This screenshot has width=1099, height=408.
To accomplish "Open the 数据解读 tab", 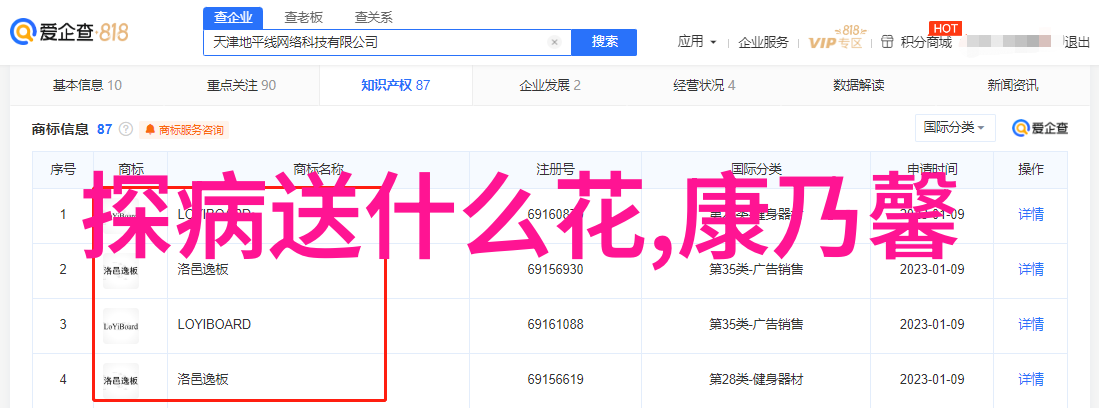I will [859, 86].
